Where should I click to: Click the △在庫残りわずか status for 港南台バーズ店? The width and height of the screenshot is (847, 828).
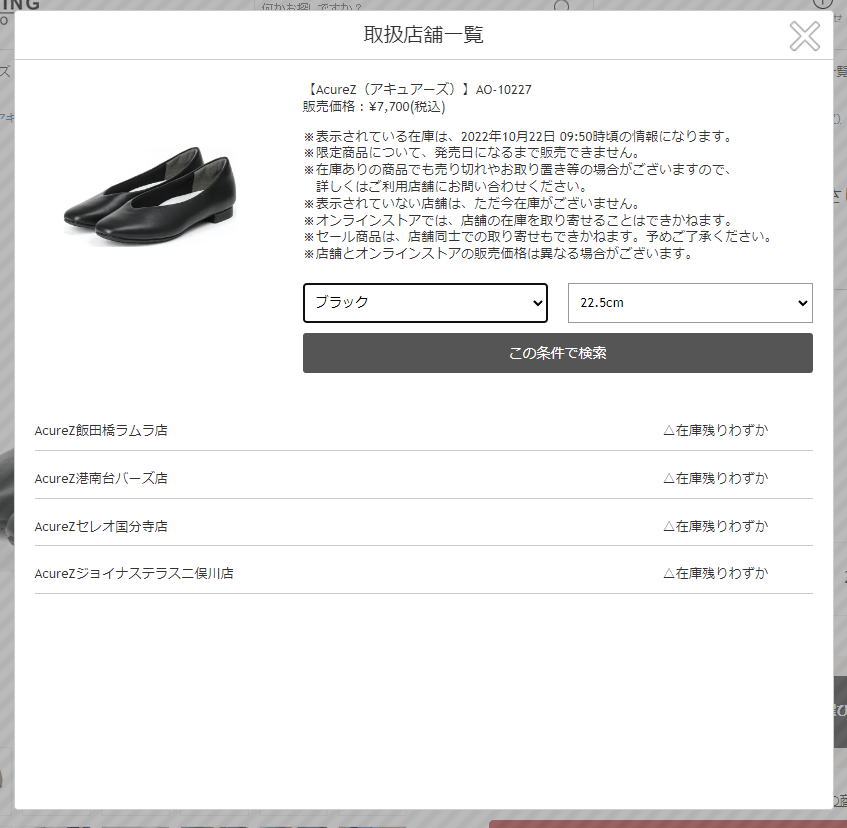click(715, 479)
